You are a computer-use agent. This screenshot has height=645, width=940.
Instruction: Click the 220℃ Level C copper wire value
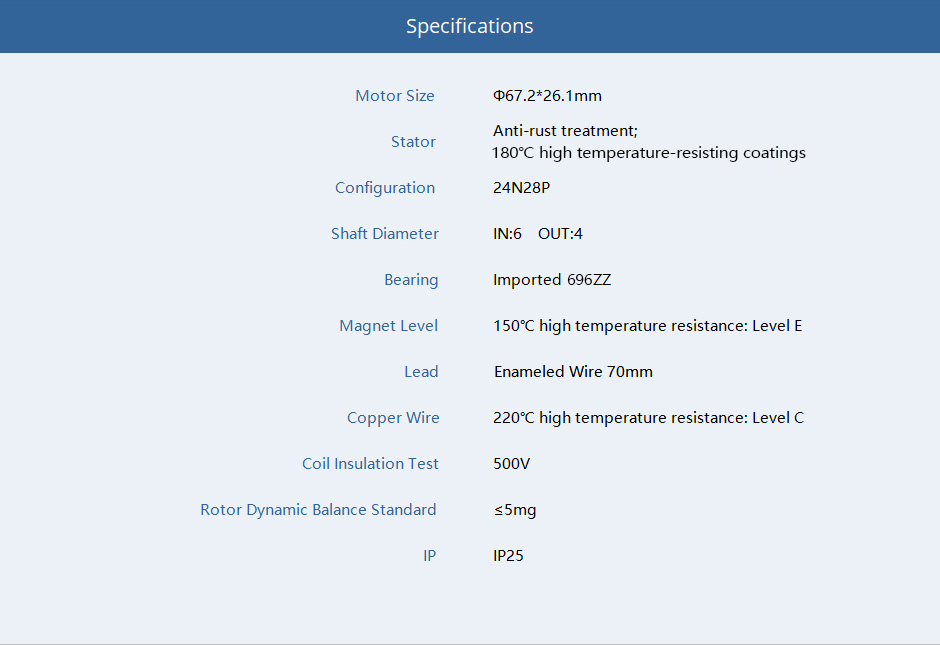click(648, 418)
